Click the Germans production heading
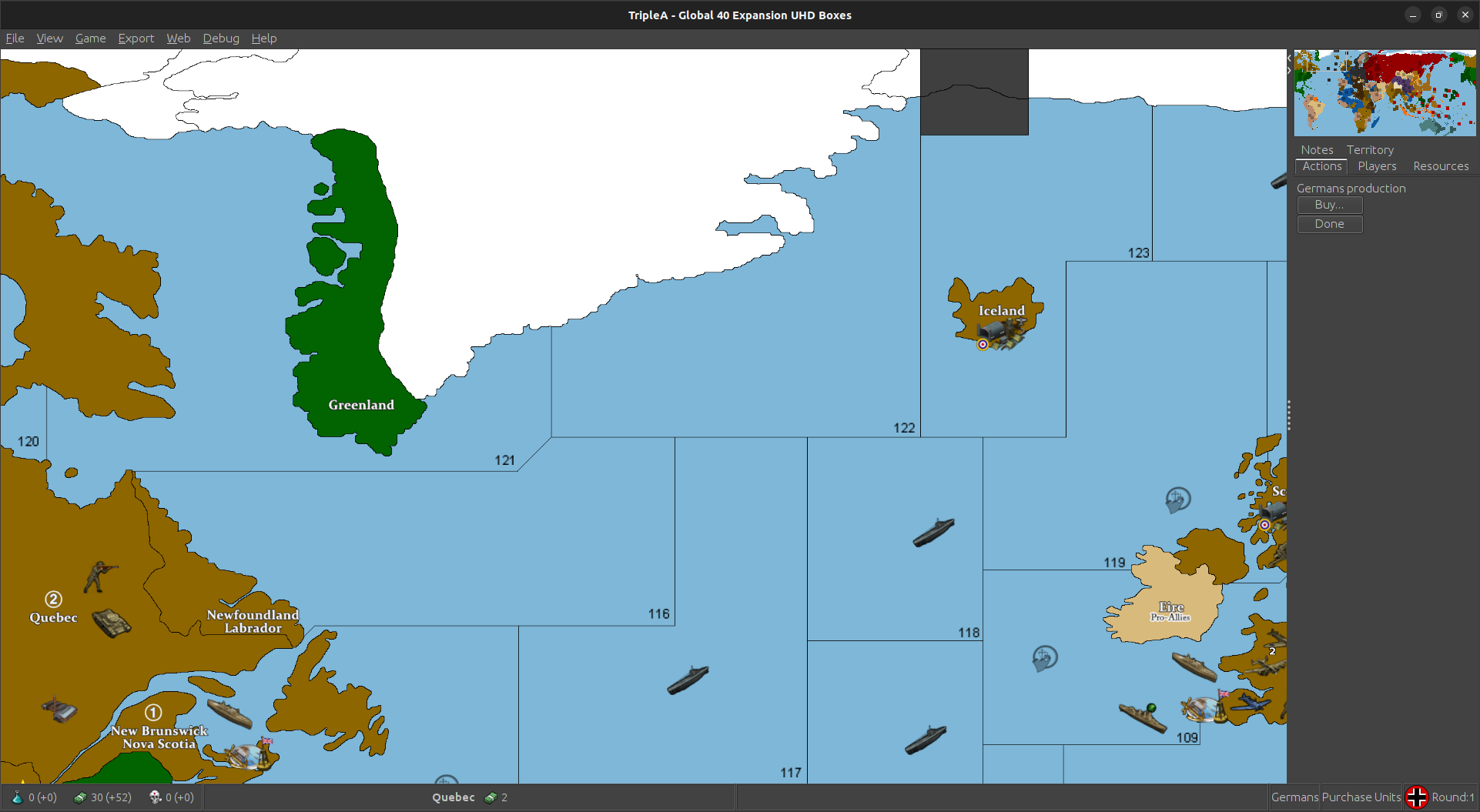This screenshot has height=812, width=1480. point(1351,189)
